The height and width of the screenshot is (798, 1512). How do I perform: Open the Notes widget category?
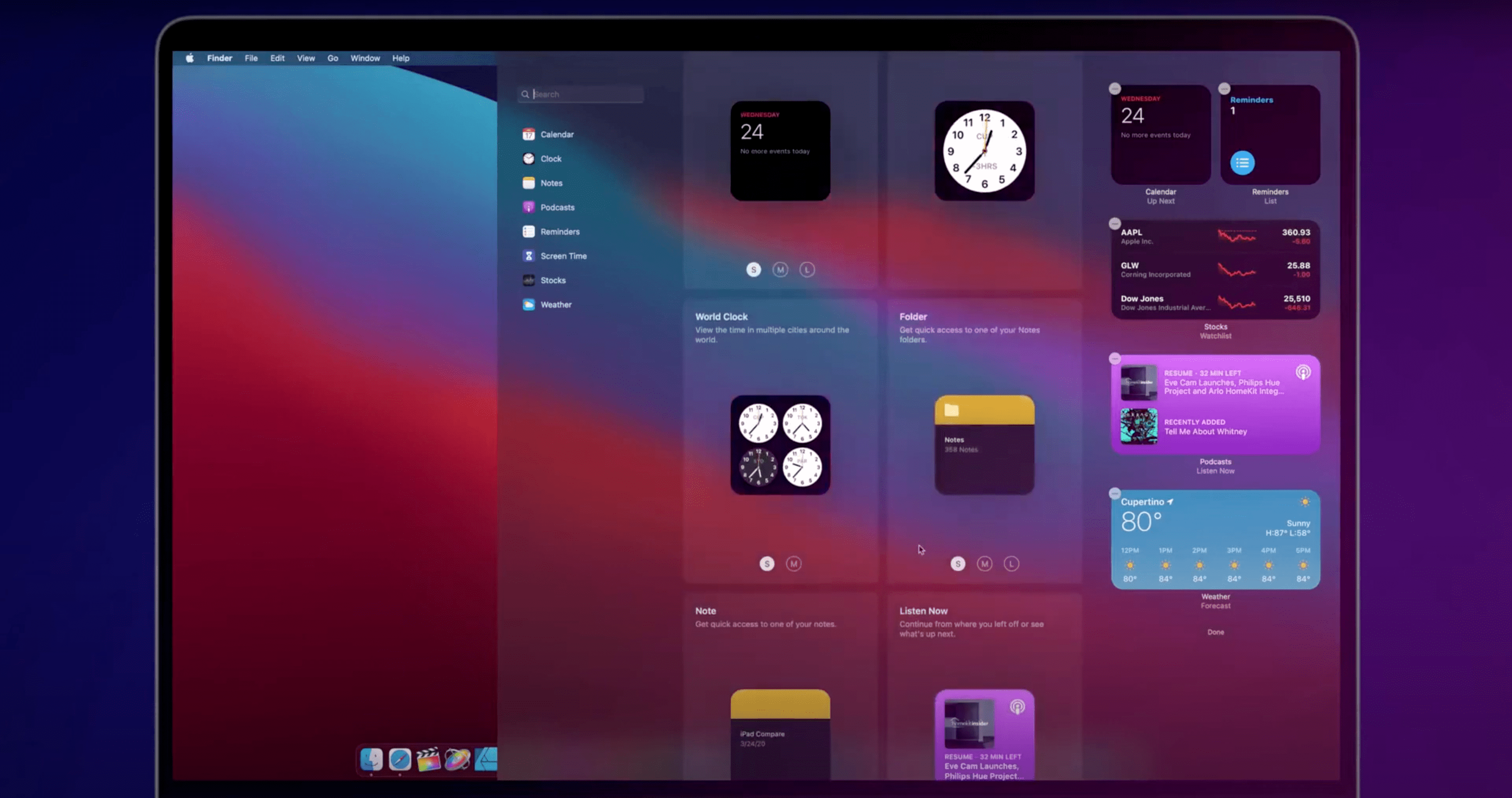click(552, 183)
